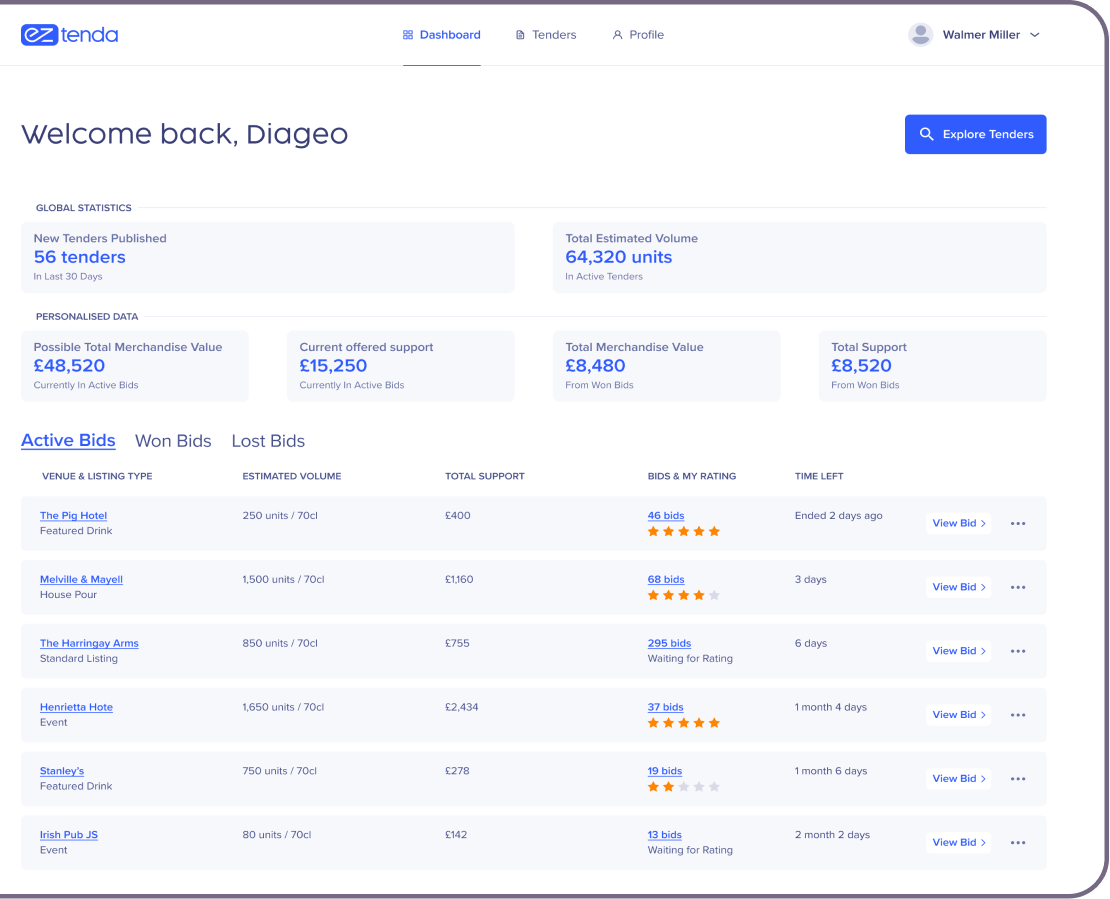
Task: Open three-dot menu for Melville & Mayell
Action: click(x=1018, y=587)
